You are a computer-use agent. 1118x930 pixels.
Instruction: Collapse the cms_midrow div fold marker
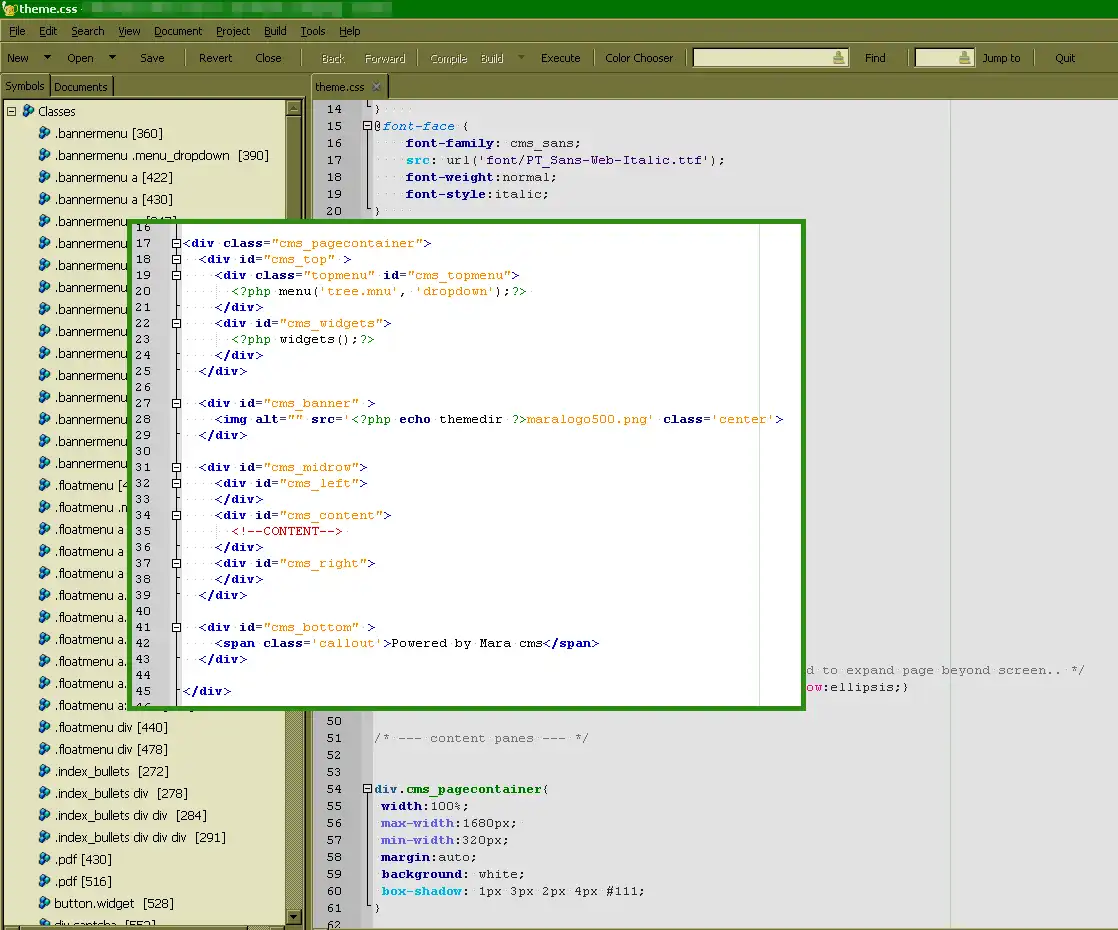177,467
